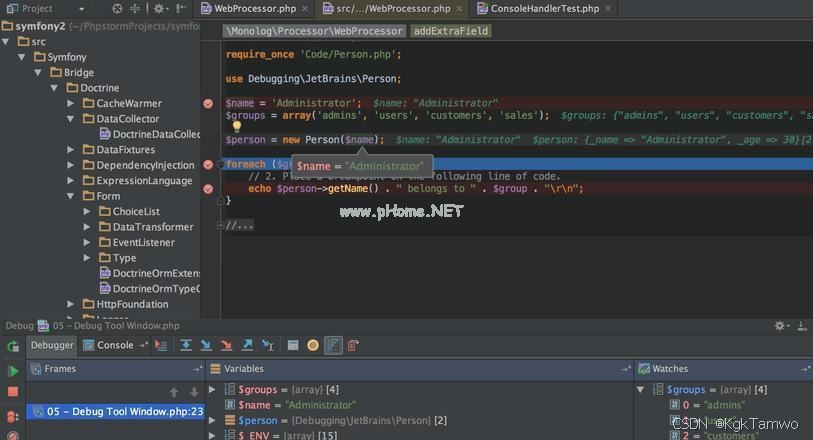Open the View Breakpoints dialog
The image size is (813, 440).
(x=12, y=416)
